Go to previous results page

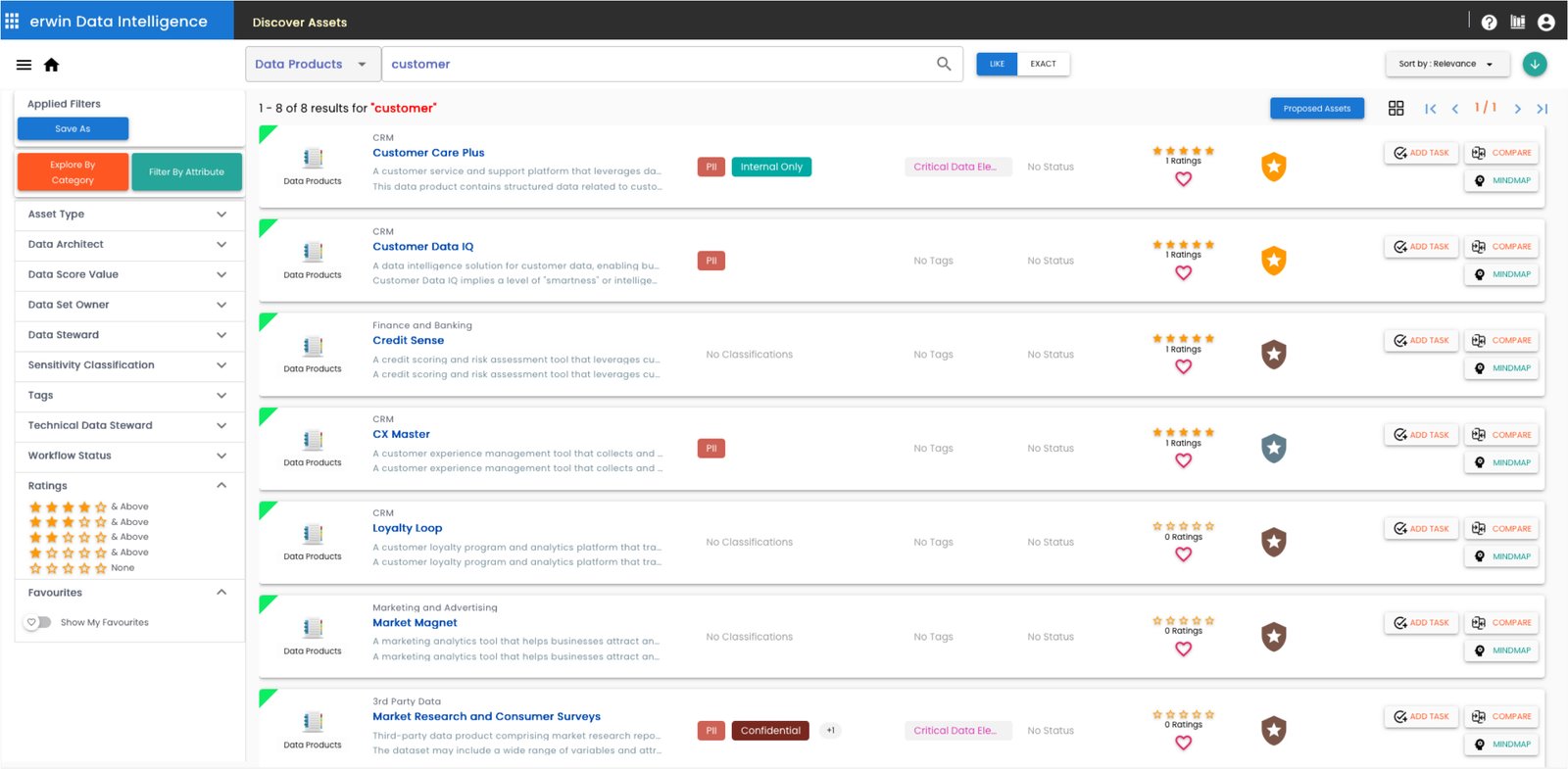[1455, 109]
